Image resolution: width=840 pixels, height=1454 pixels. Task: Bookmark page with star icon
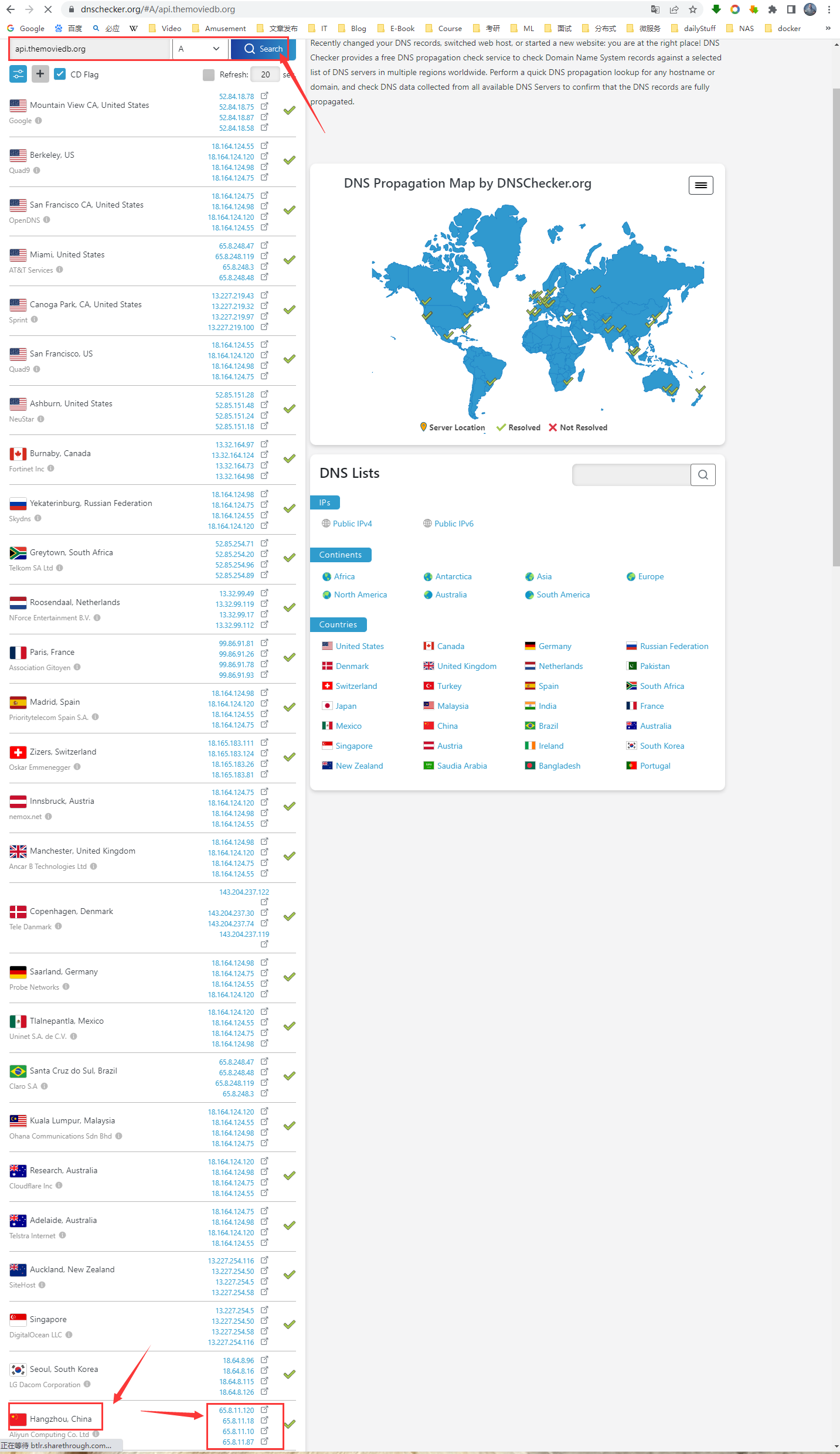click(x=693, y=9)
